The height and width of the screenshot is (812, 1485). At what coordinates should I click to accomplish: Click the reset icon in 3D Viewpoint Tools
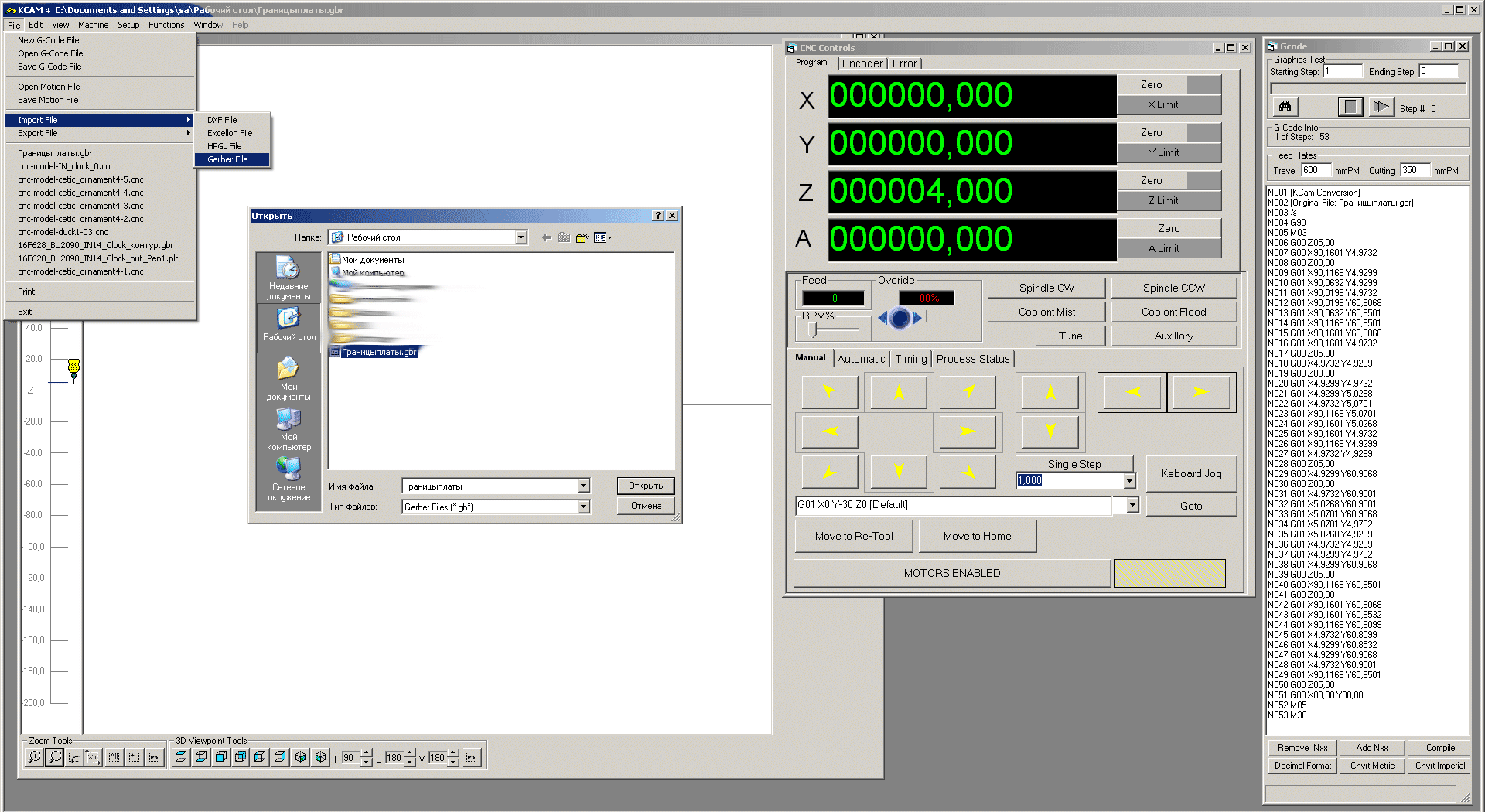click(472, 757)
